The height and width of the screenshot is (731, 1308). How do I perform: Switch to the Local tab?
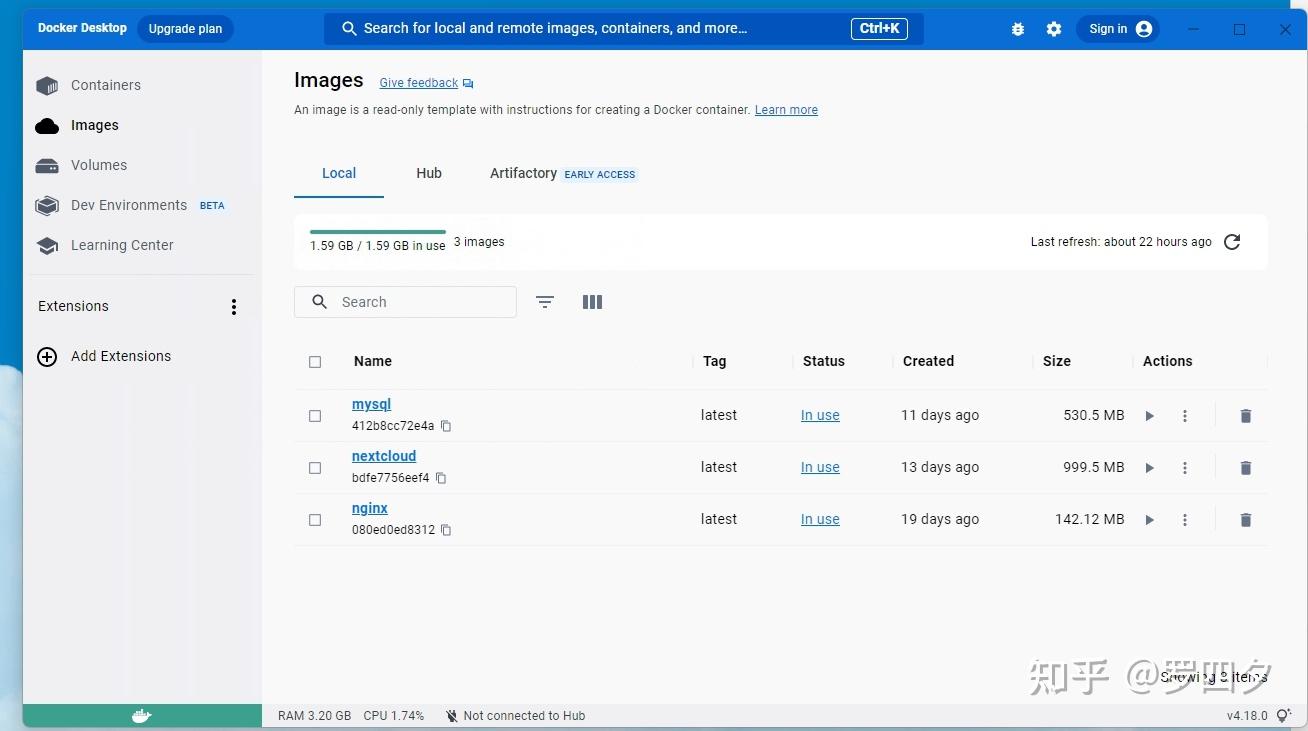(339, 173)
